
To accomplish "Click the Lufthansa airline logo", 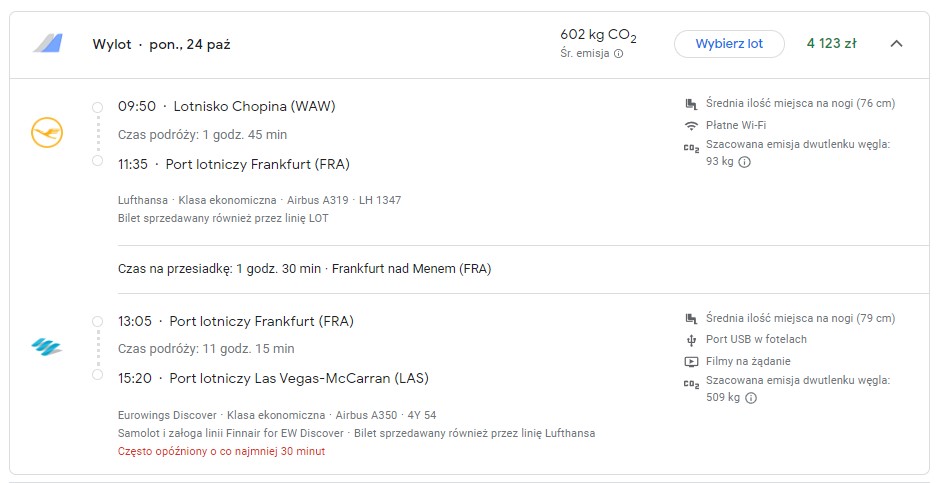I will pyautogui.click(x=47, y=132).
